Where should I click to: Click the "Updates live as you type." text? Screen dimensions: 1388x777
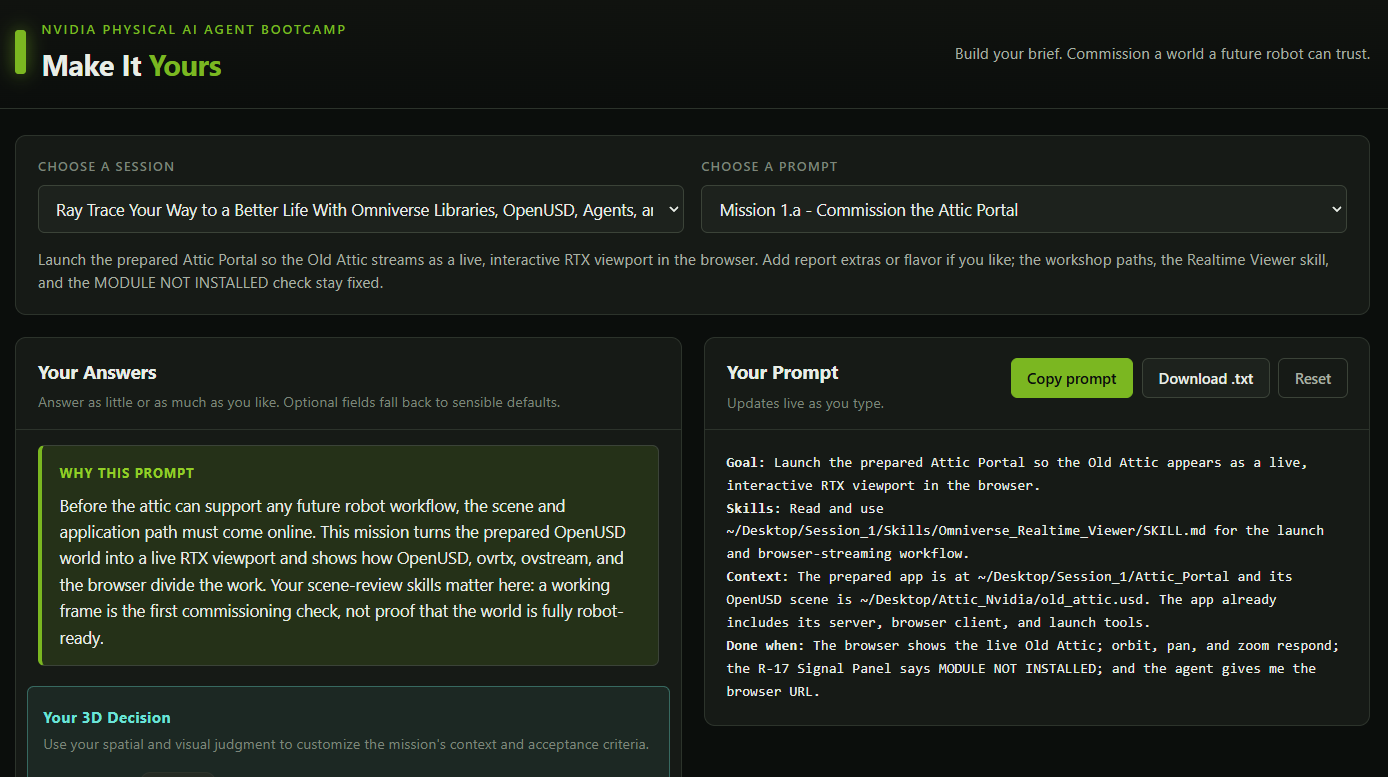805,403
